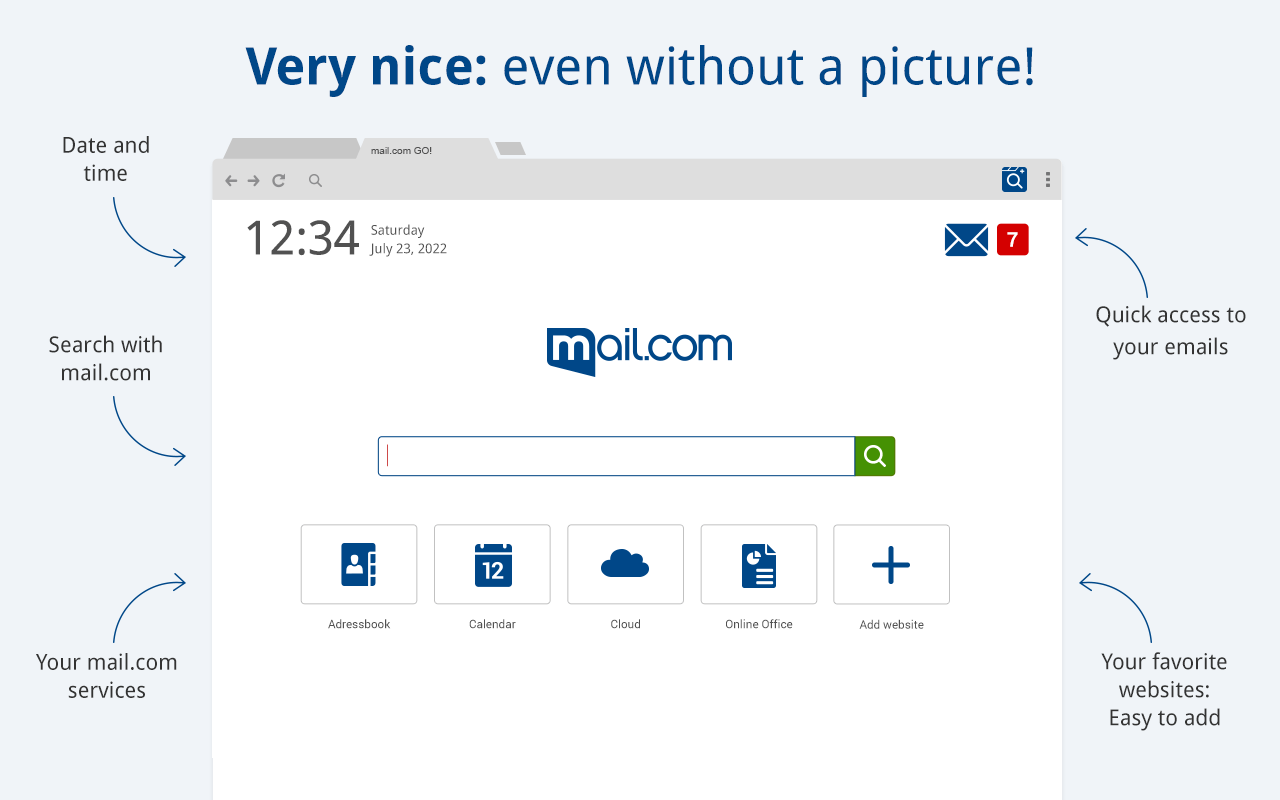Click the browser forward arrow

click(x=254, y=181)
